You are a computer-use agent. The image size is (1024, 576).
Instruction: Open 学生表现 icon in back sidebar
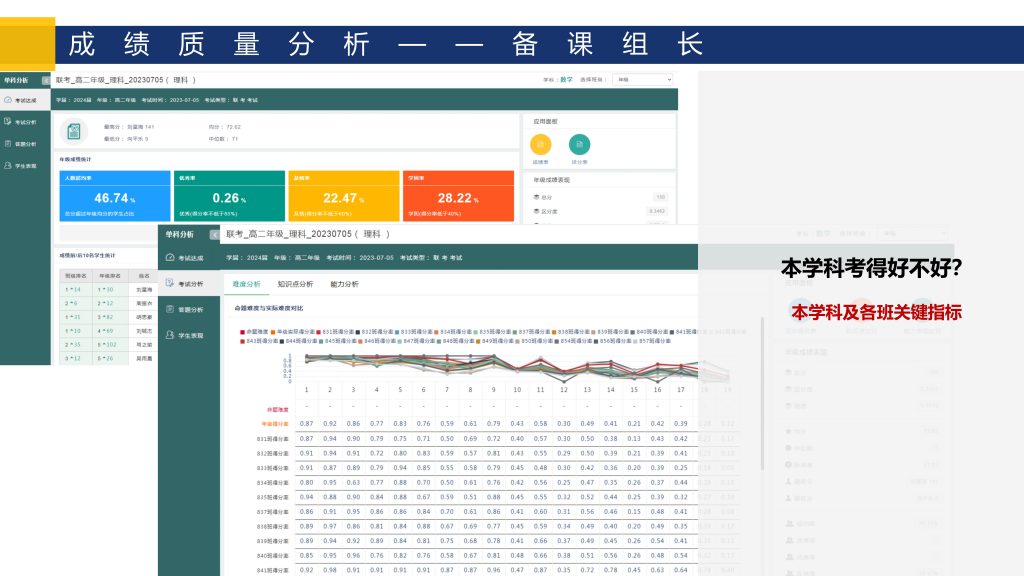click(8, 165)
